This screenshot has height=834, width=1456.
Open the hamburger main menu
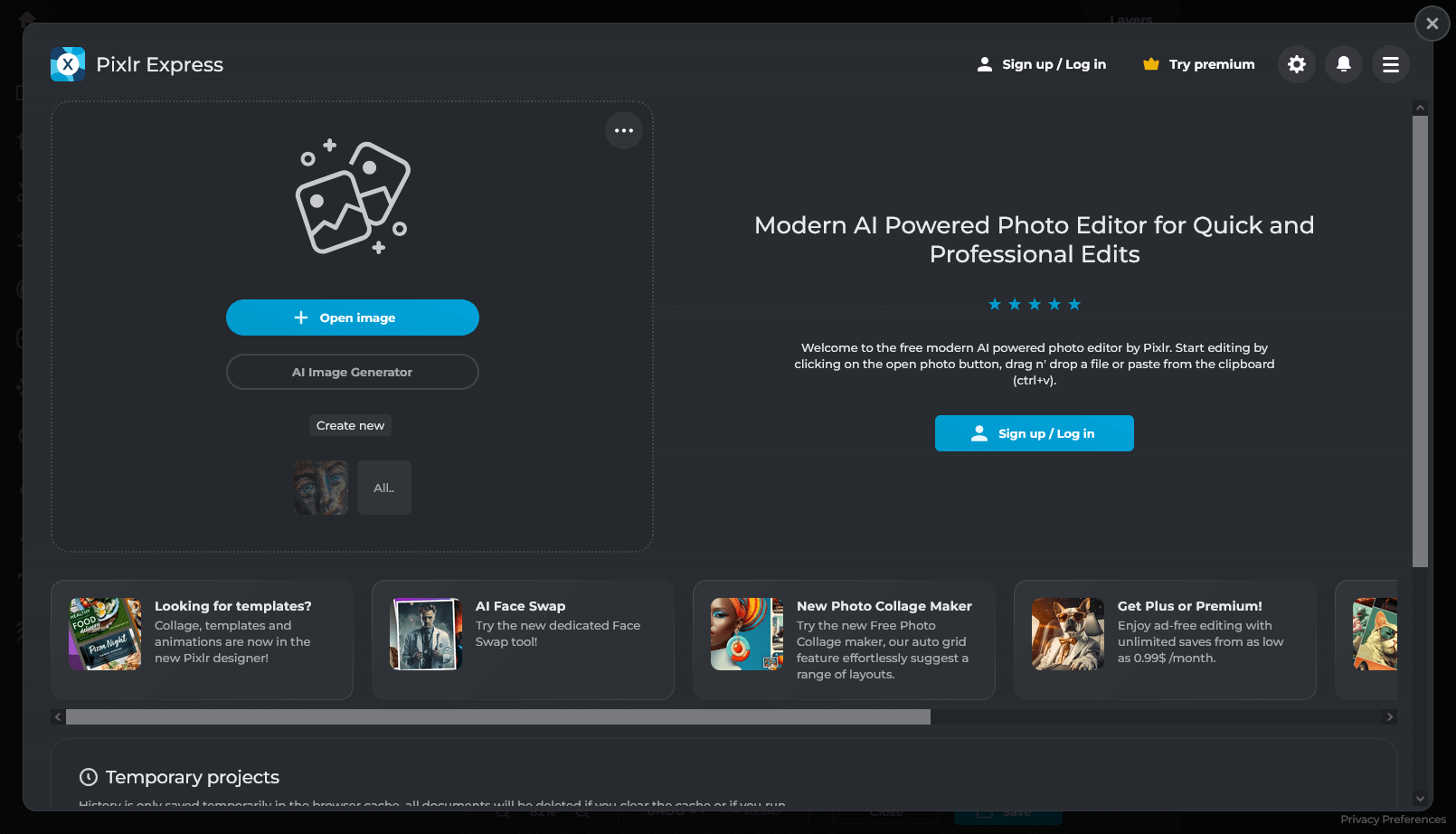1391,64
